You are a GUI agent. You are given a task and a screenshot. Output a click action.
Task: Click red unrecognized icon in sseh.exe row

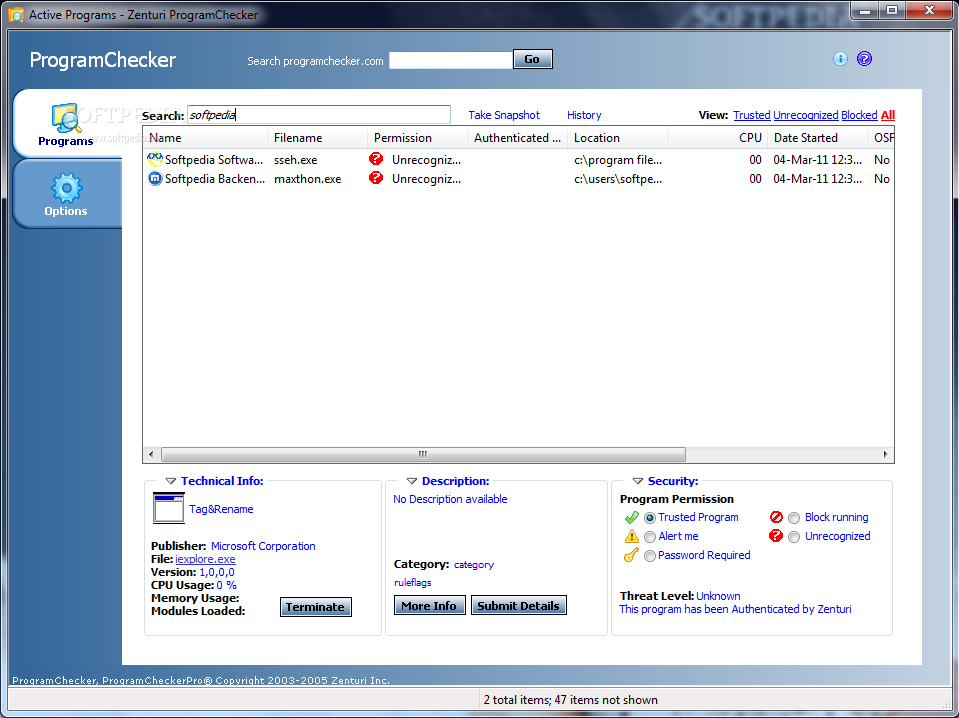tap(376, 159)
